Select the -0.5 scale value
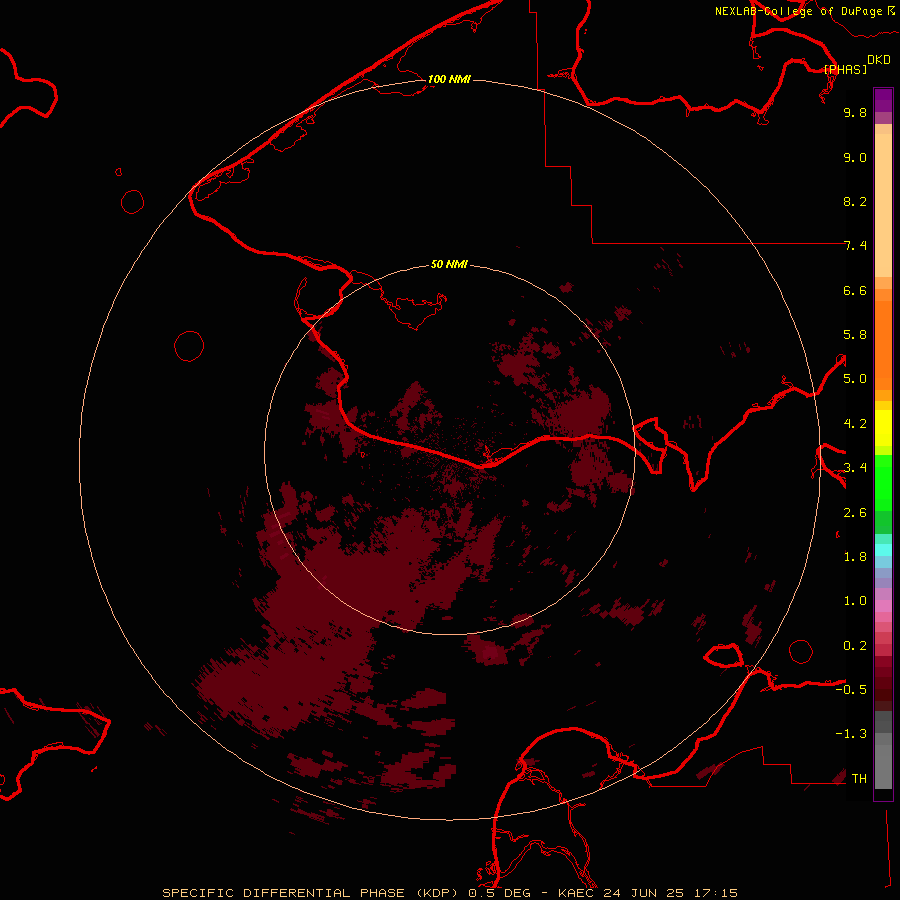 click(851, 690)
